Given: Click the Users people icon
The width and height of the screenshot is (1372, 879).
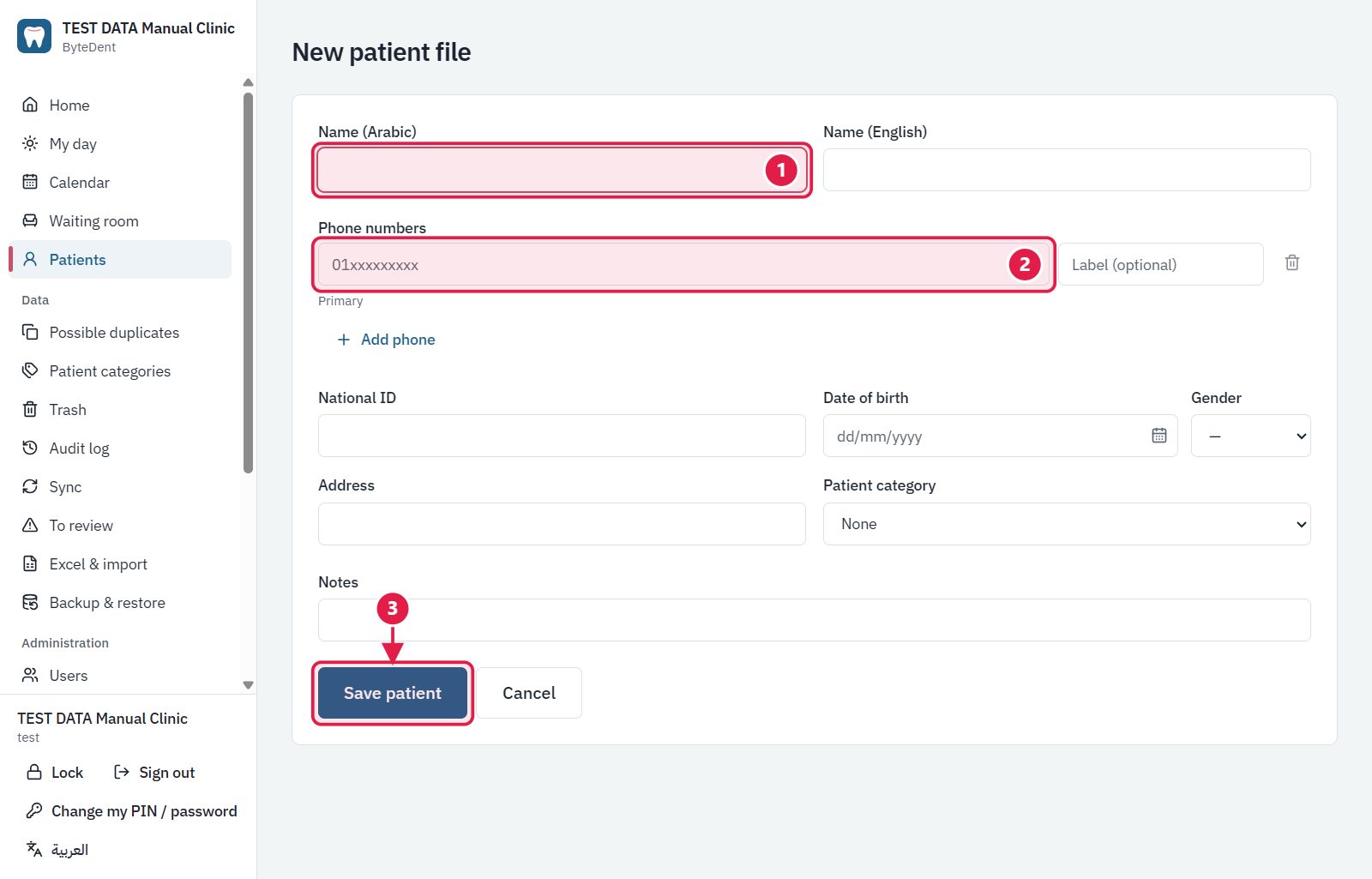Looking at the screenshot, I should [30, 675].
